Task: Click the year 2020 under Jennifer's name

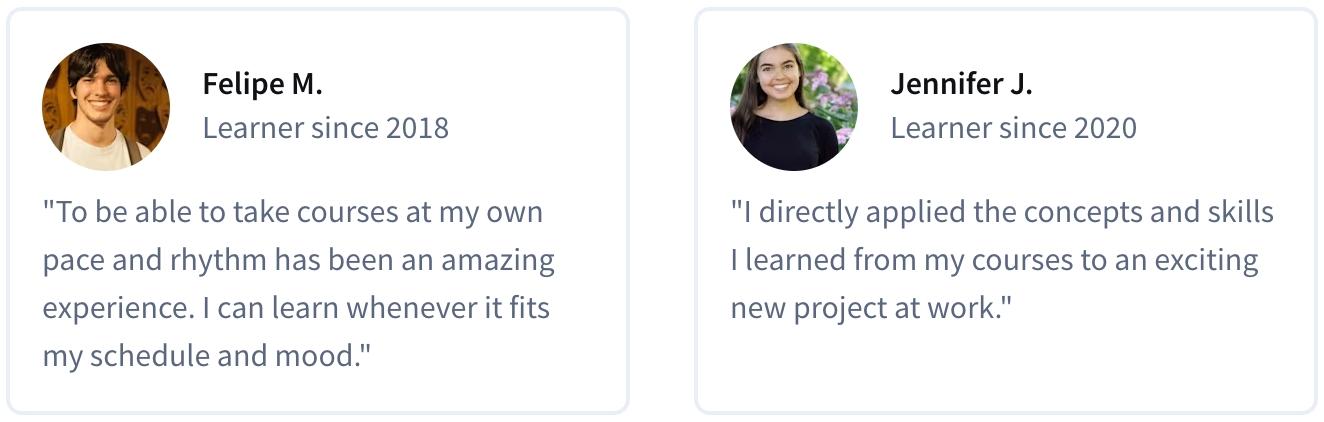Action: click(1105, 128)
